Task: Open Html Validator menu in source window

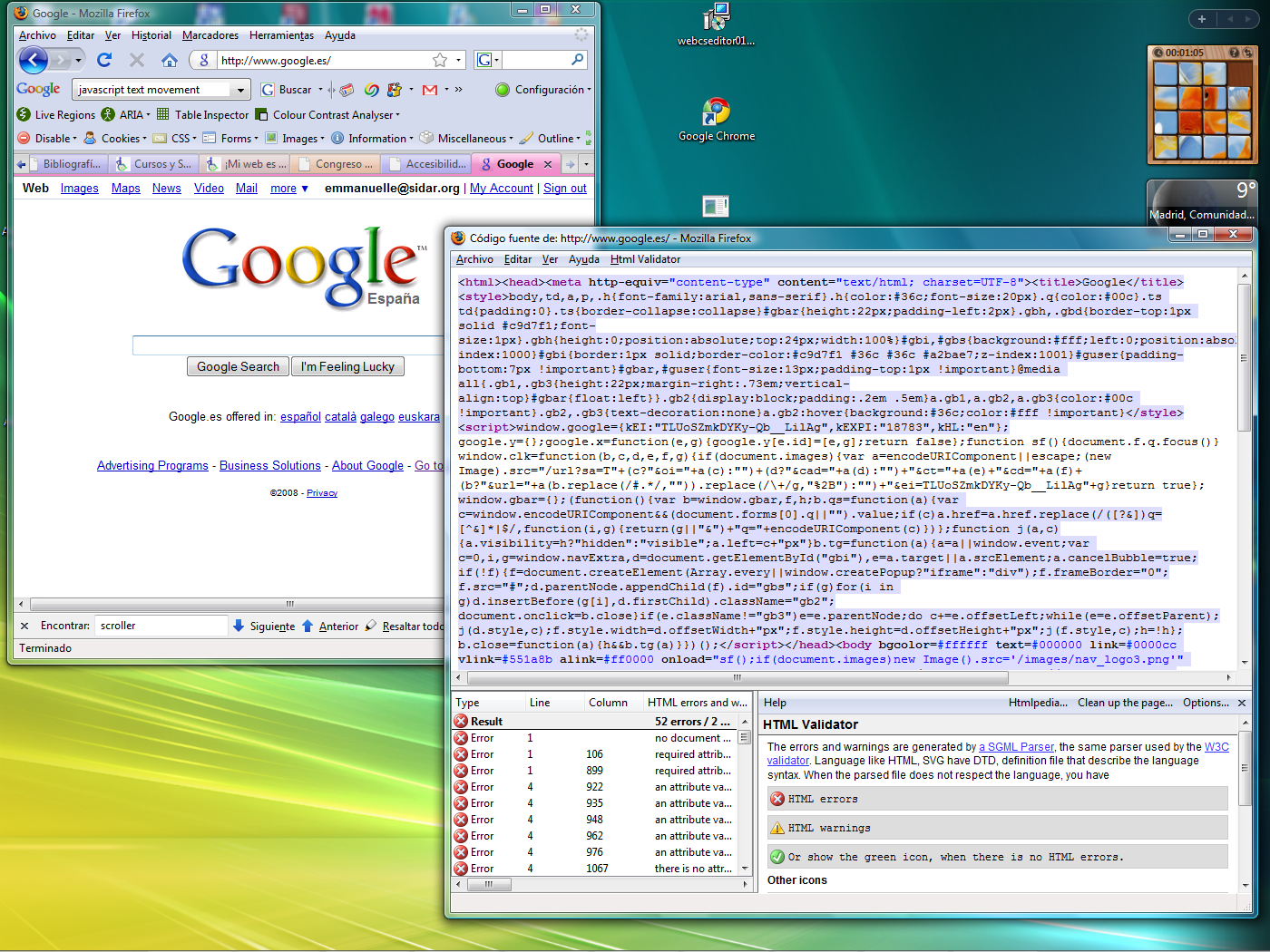Action: pos(645,259)
